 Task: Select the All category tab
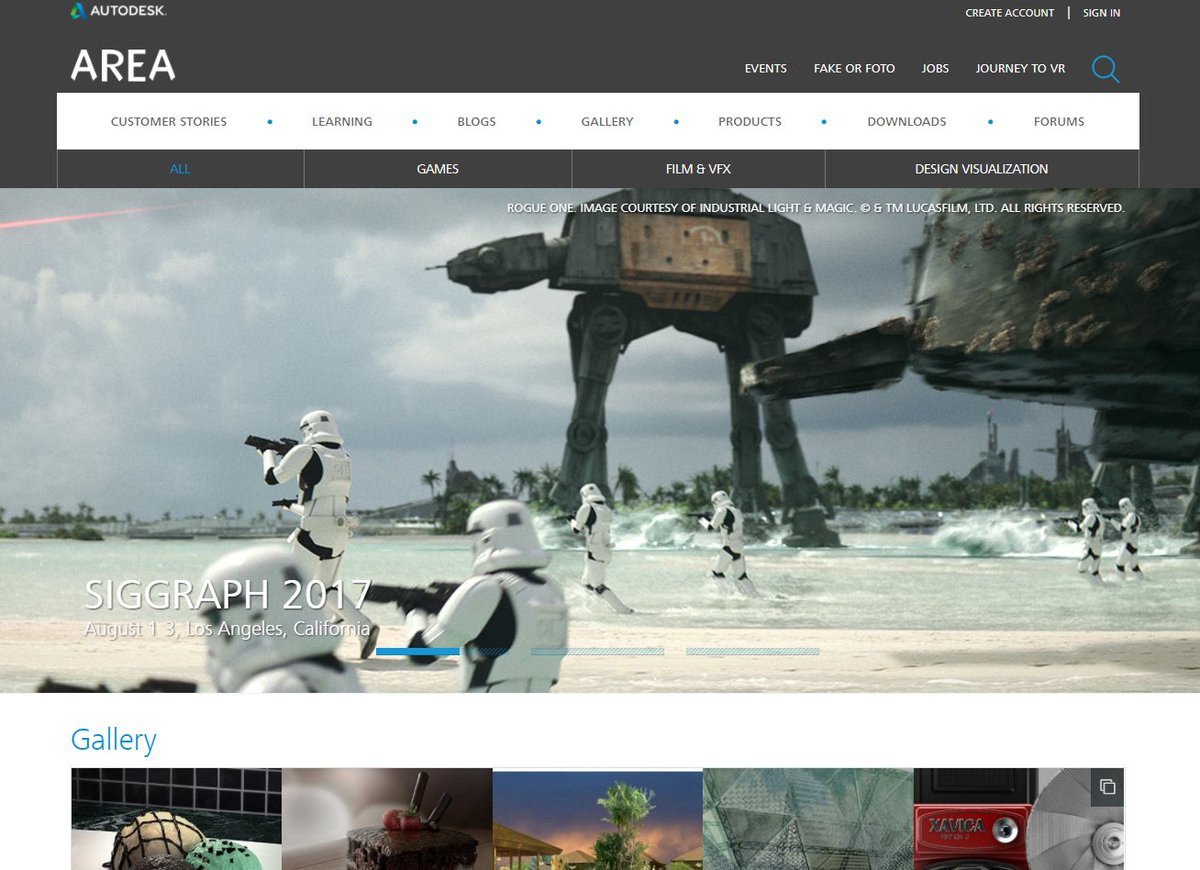[180, 169]
